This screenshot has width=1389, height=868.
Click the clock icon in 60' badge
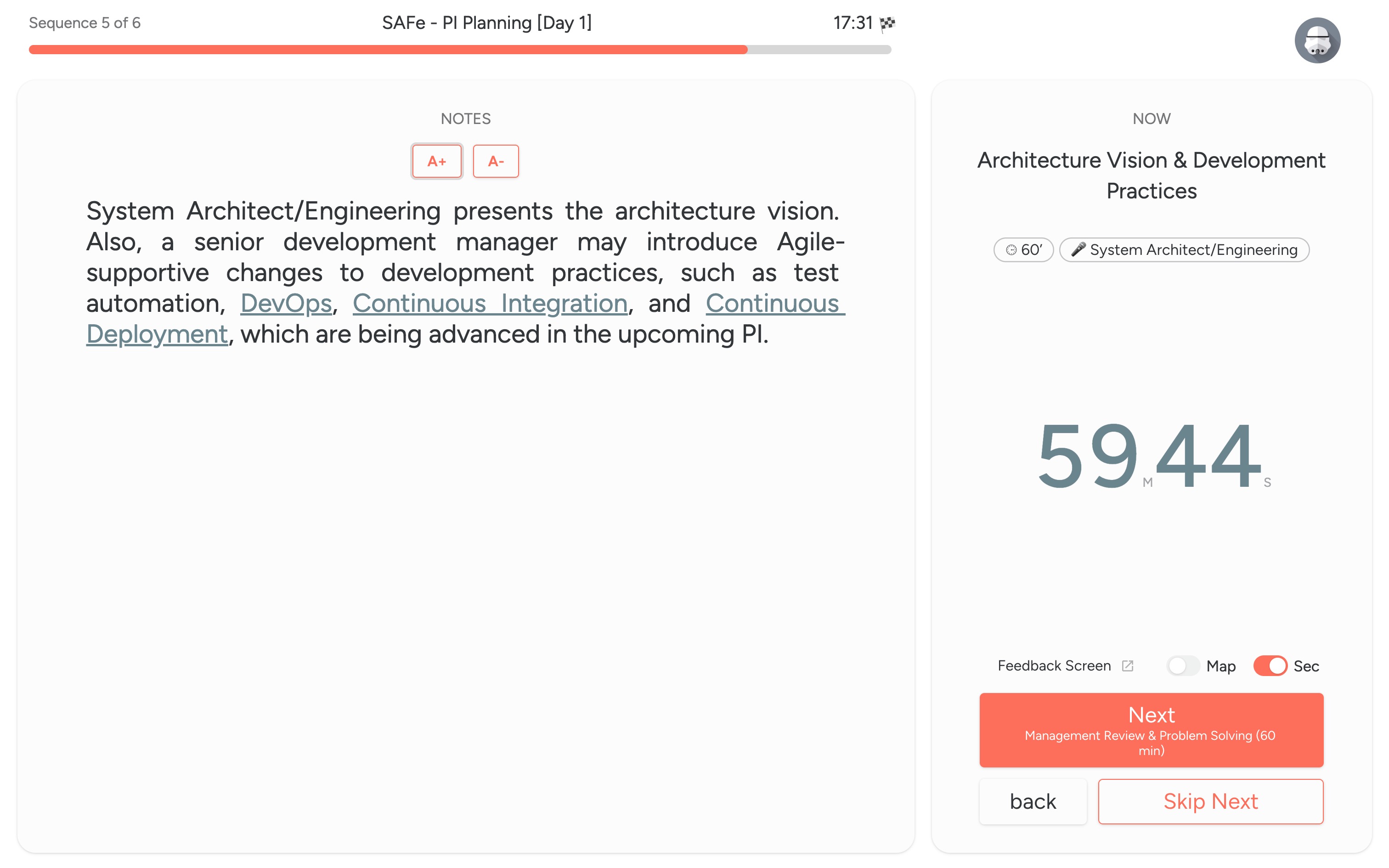pos(1011,250)
